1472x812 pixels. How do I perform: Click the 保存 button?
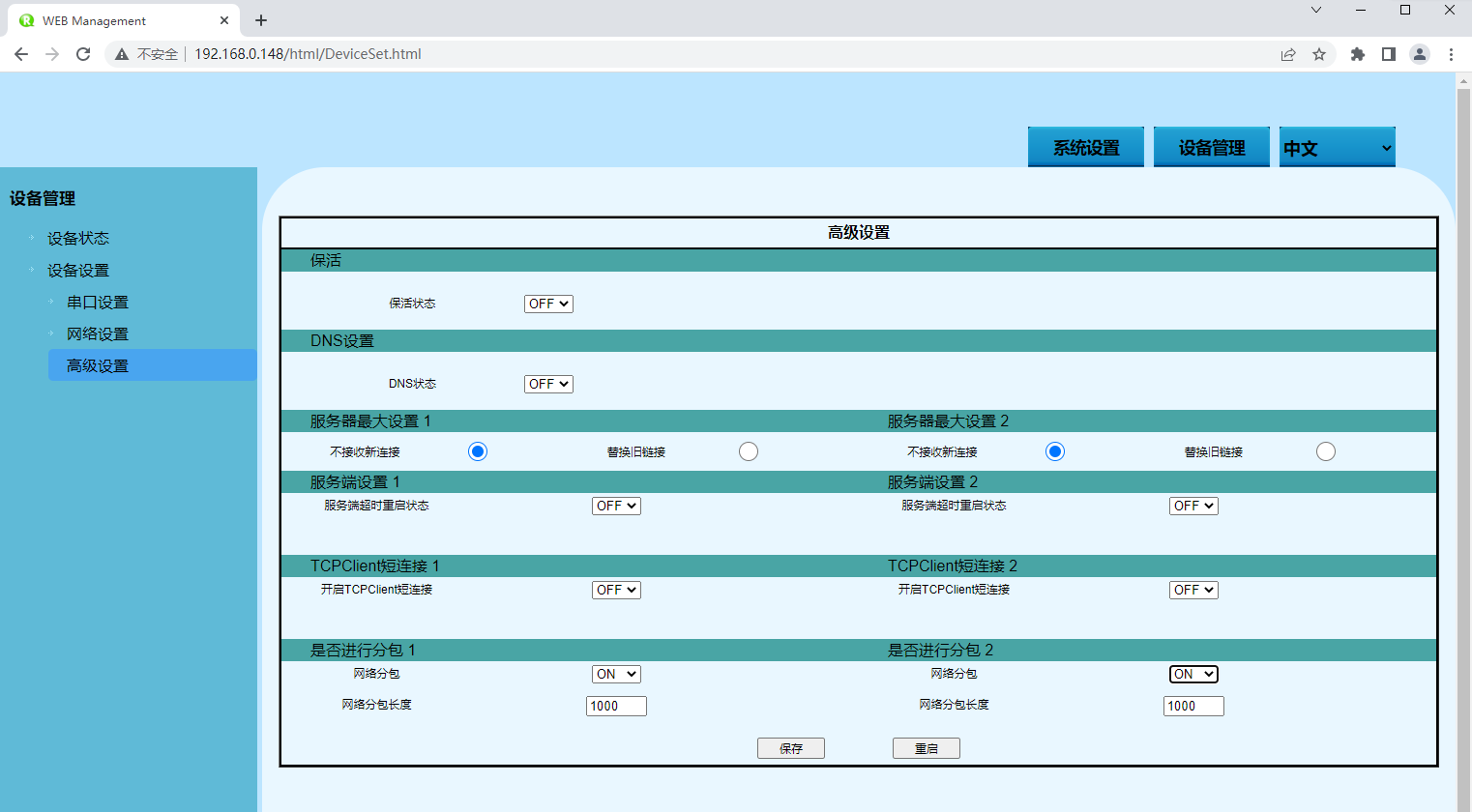pos(791,748)
